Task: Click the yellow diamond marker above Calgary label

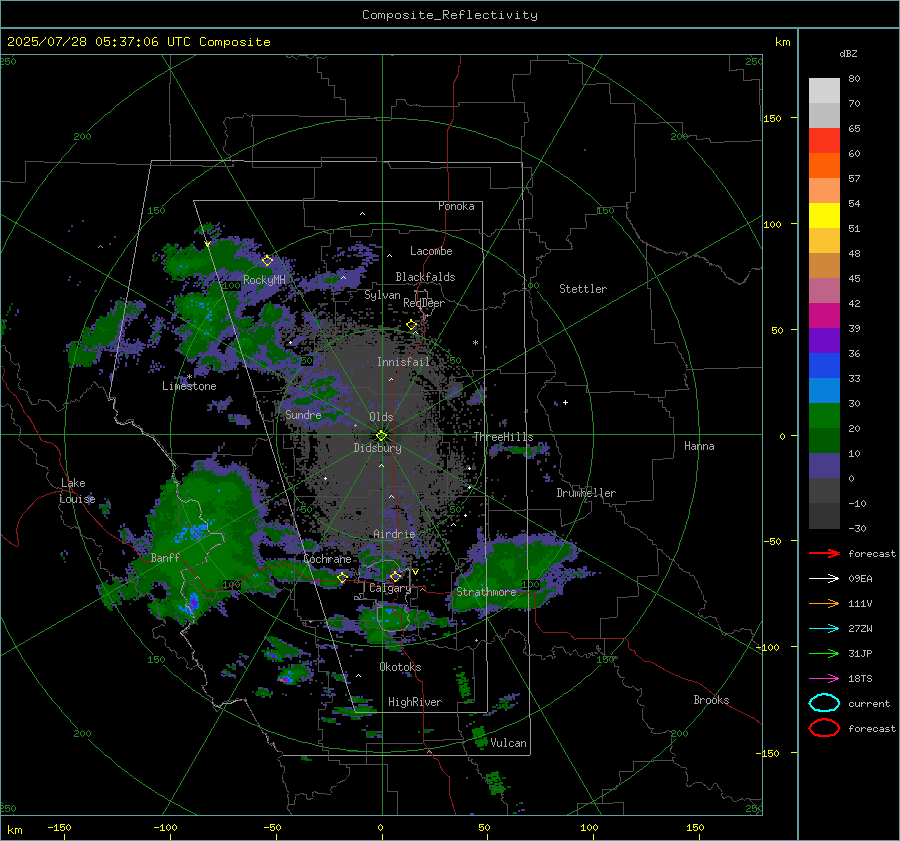Action: click(x=395, y=576)
